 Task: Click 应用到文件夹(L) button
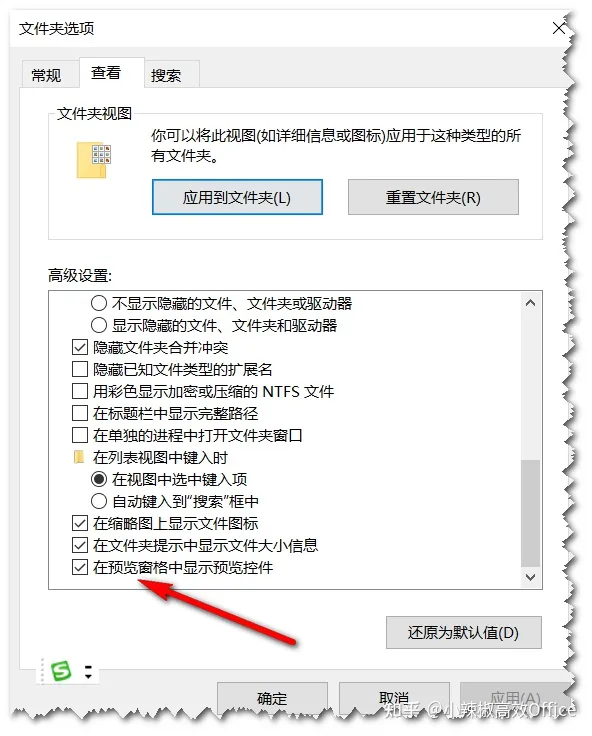tap(237, 197)
